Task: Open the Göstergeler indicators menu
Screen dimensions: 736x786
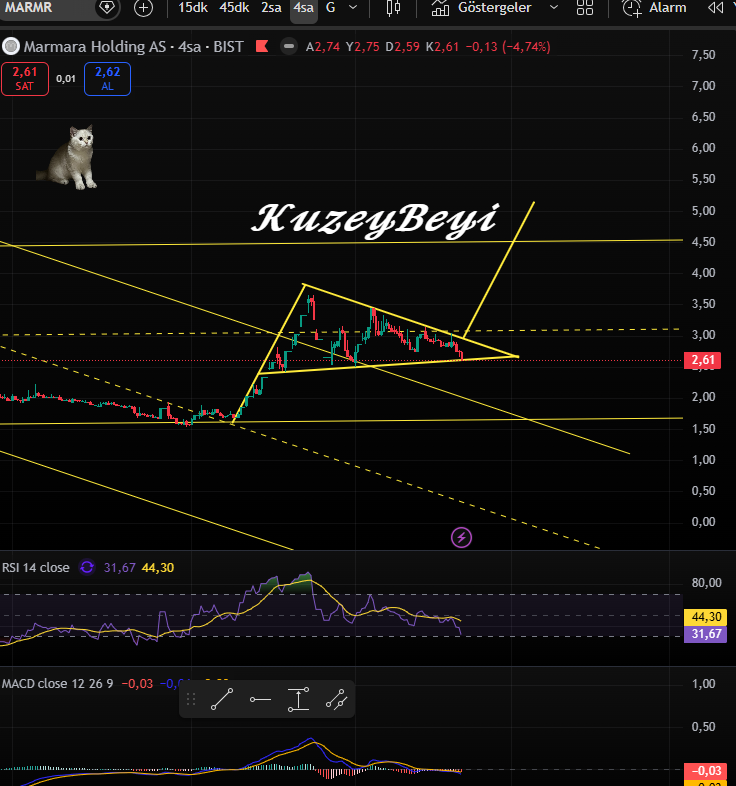Action: [x=481, y=8]
